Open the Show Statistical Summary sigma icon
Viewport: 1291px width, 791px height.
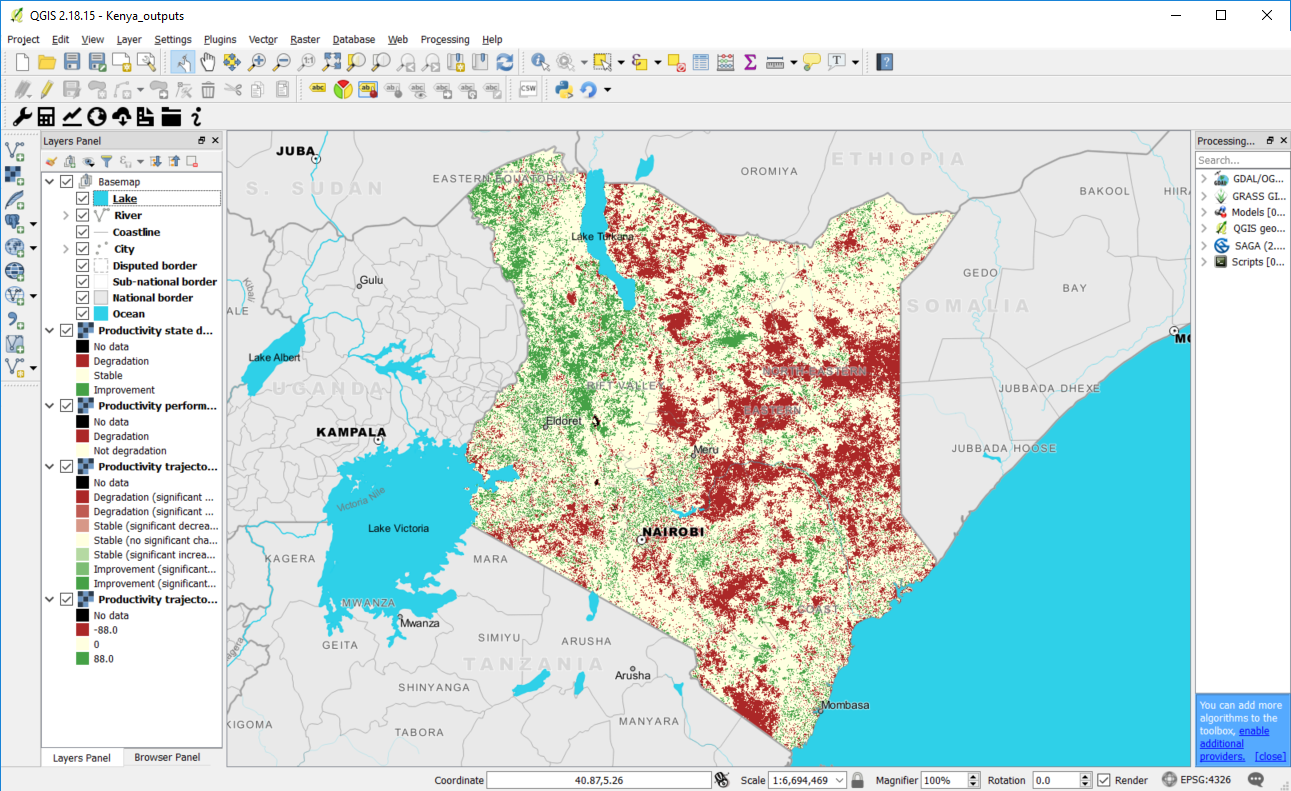(x=750, y=62)
